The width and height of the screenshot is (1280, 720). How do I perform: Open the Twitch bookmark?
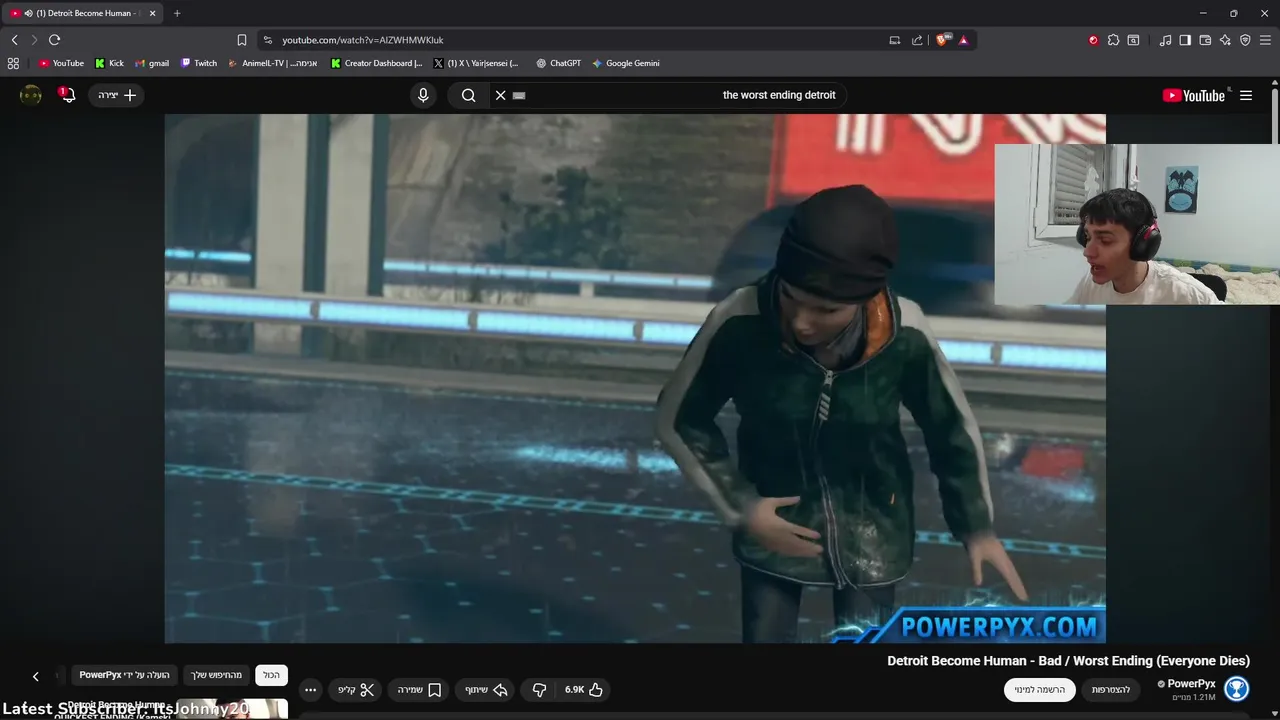[x=198, y=63]
